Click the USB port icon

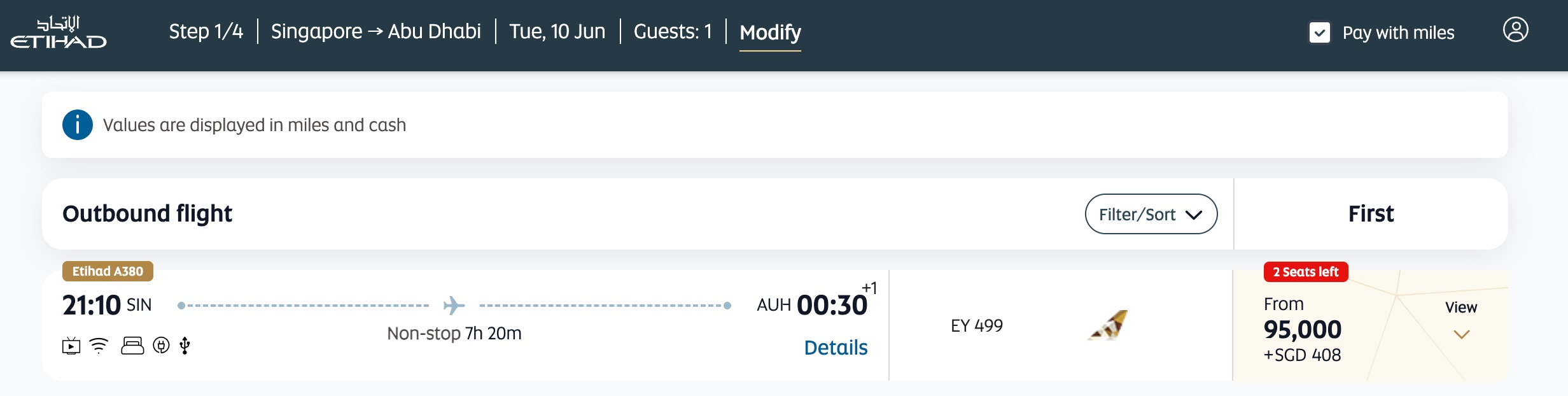pyautogui.click(x=185, y=346)
